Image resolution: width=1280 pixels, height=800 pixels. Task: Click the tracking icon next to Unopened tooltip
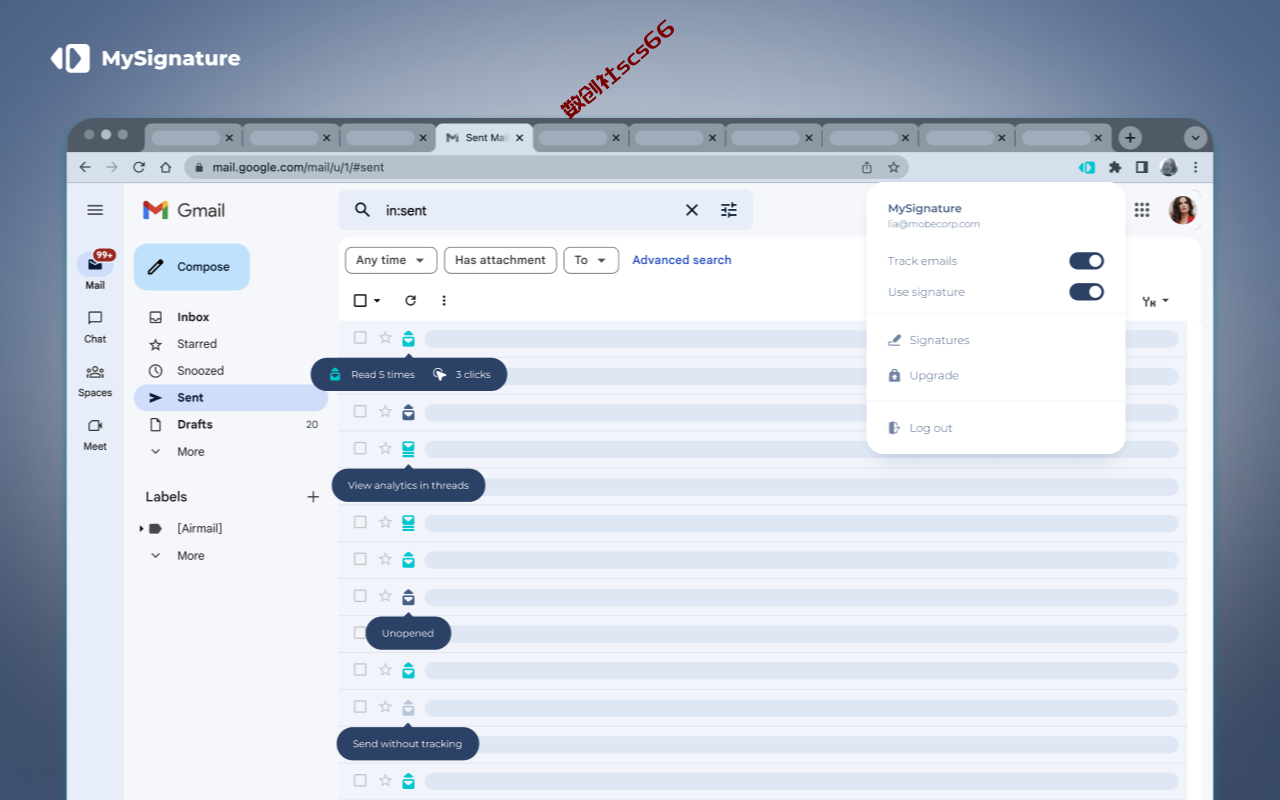tap(408, 597)
